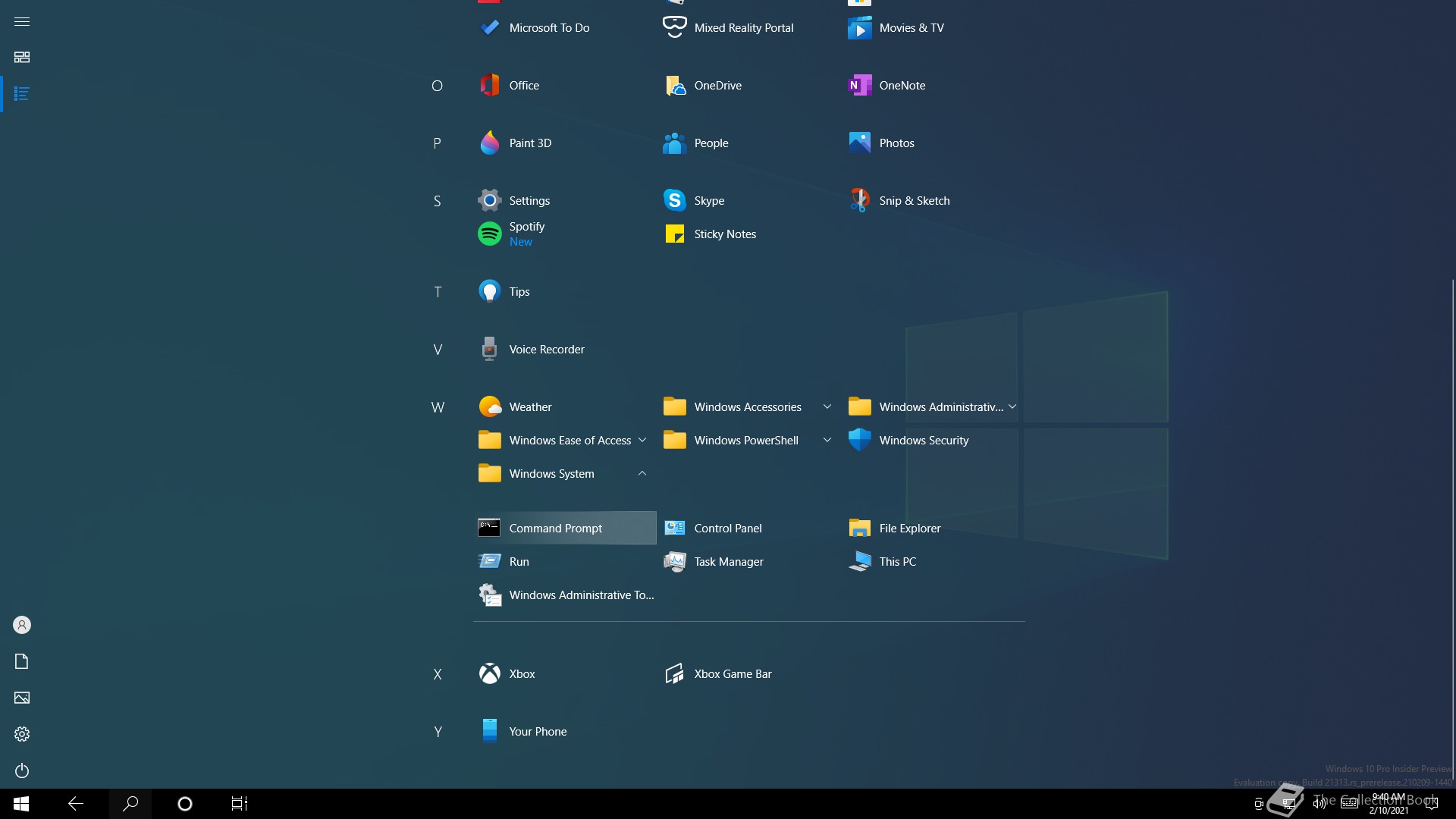Open the Tips app icon

click(490, 292)
